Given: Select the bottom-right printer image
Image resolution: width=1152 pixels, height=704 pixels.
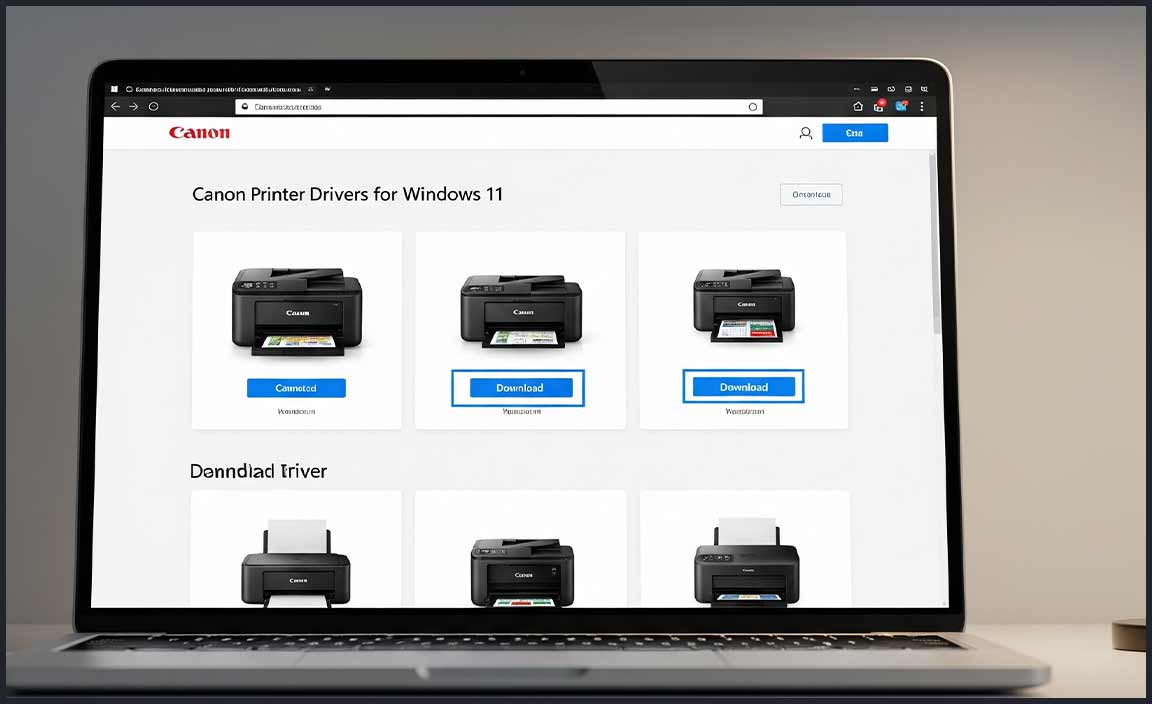Looking at the screenshot, I should [746, 561].
